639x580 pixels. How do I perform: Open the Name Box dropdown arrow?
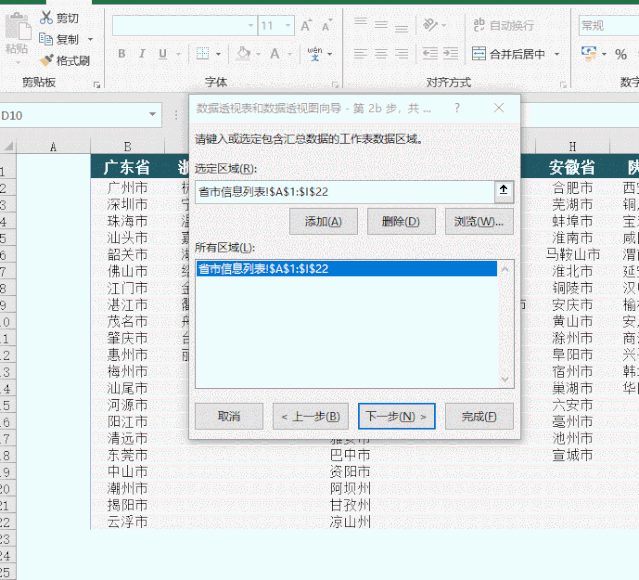(x=152, y=115)
